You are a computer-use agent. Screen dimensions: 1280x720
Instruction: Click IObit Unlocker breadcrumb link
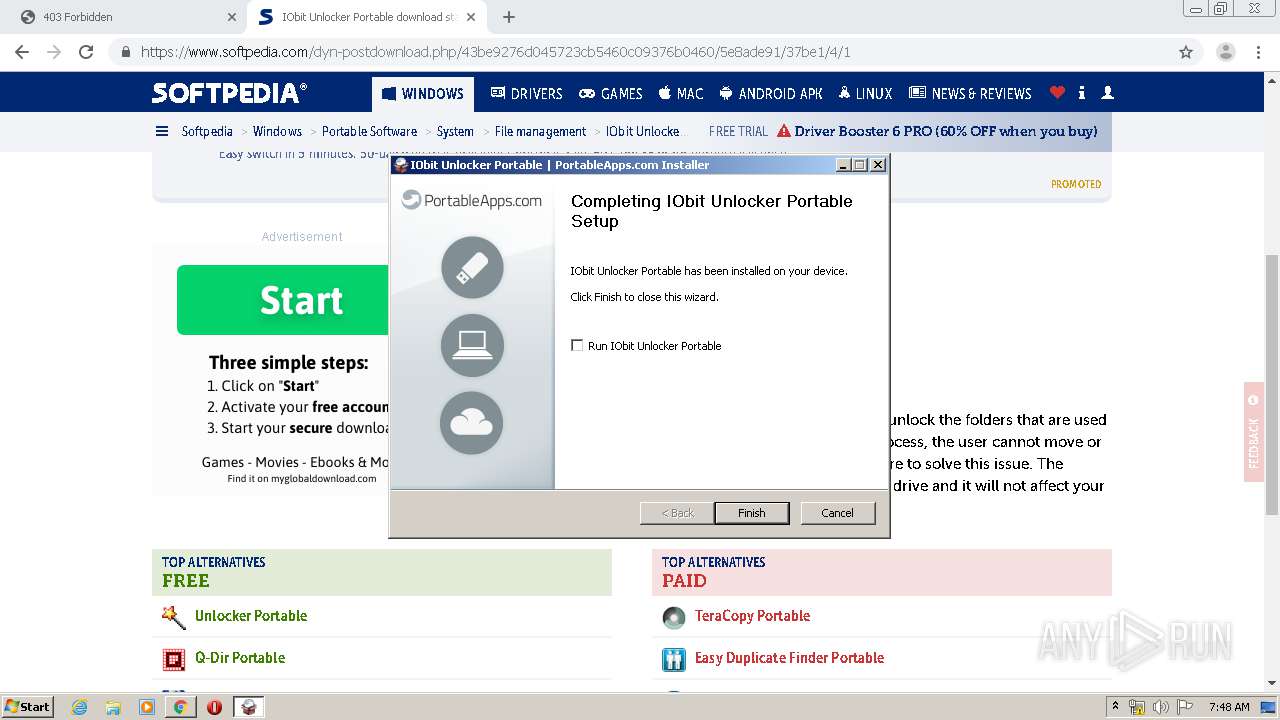[642, 131]
